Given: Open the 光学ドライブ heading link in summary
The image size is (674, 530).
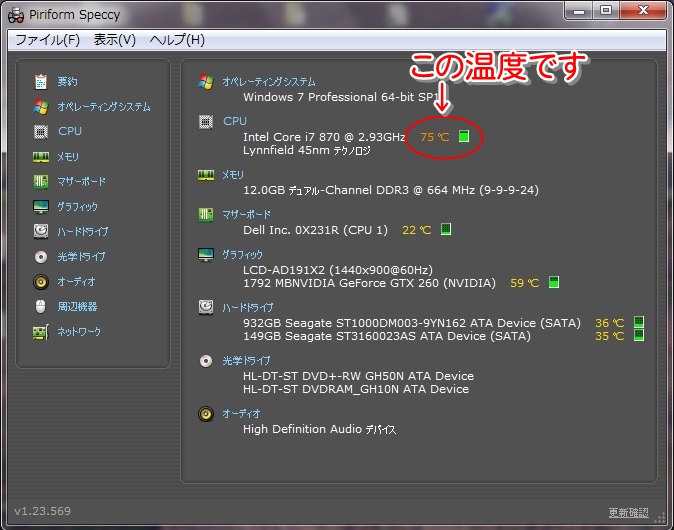Looking at the screenshot, I should (246, 361).
